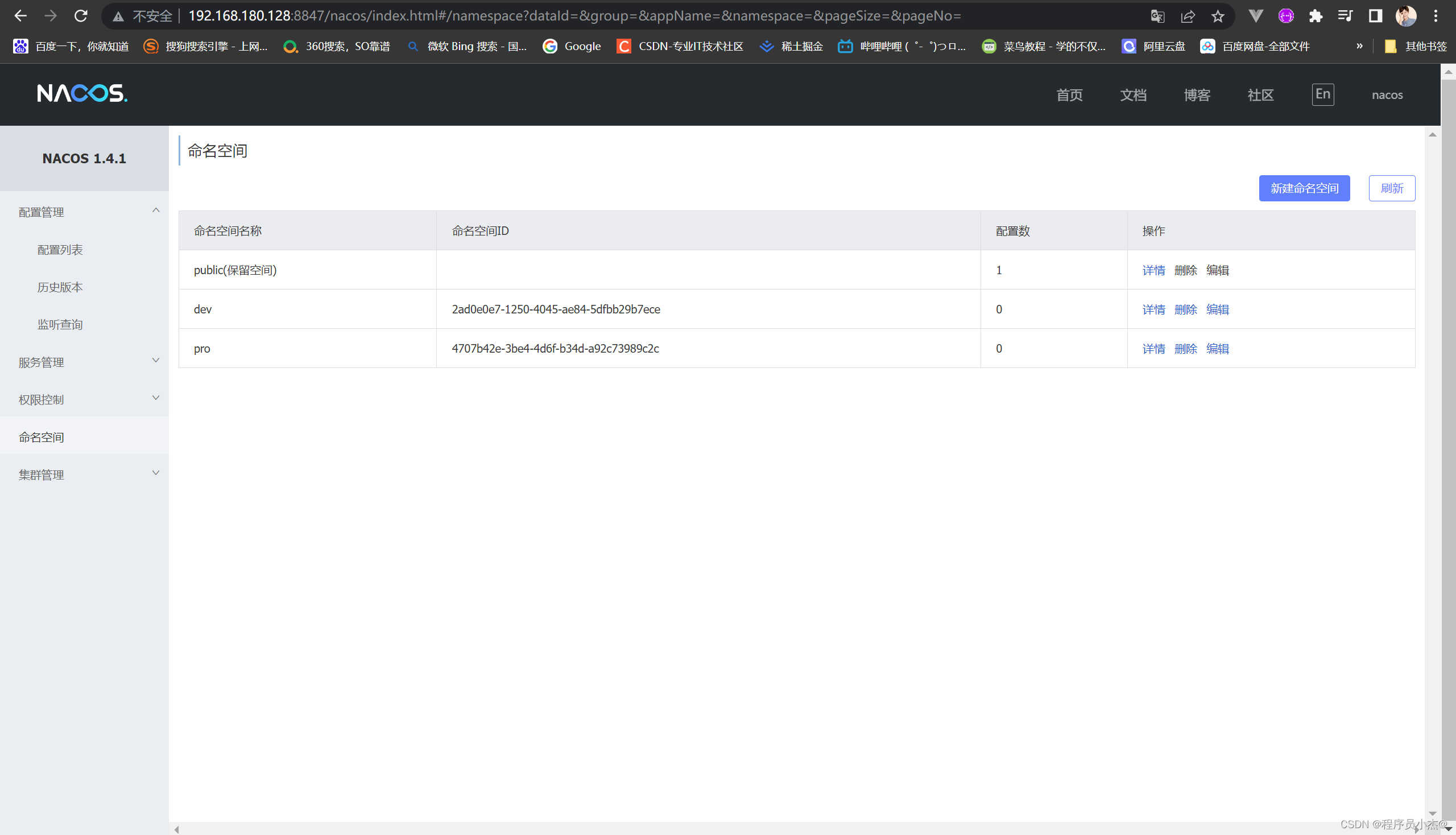Screen dimensions: 1456x835
Task: View 详情 for the dev namespace
Action: point(1153,309)
